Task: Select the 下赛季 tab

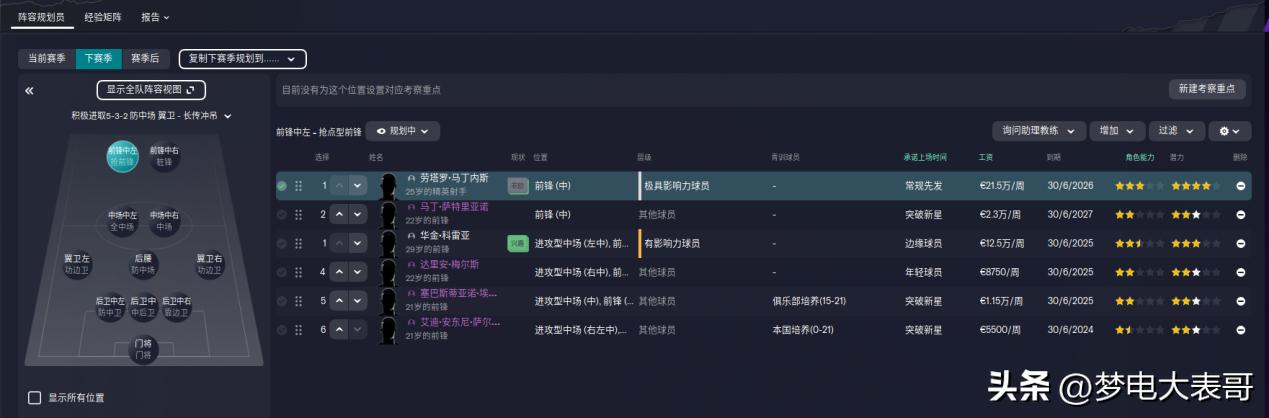Action: coord(98,59)
